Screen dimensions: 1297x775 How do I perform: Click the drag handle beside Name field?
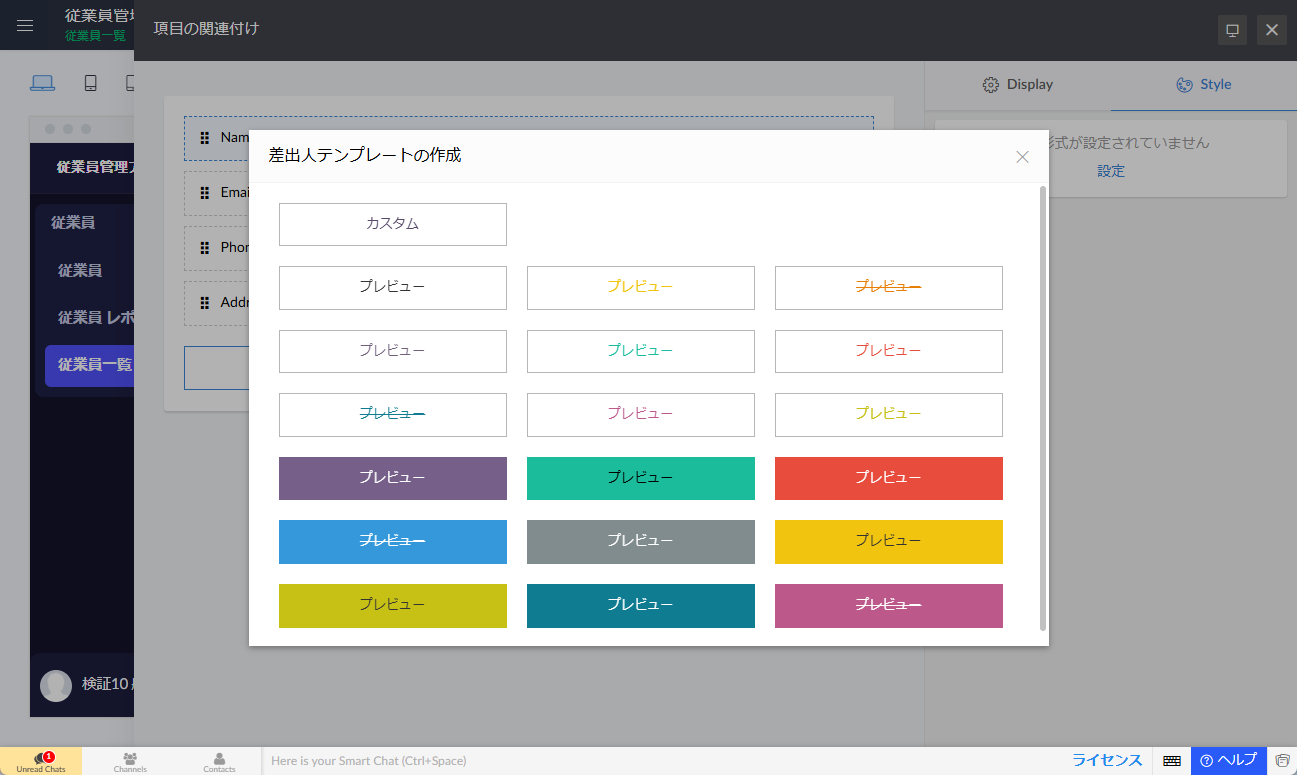[204, 138]
